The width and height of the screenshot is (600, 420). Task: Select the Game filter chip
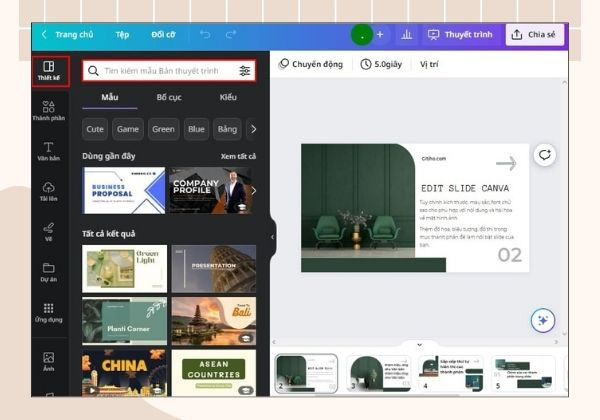click(128, 129)
